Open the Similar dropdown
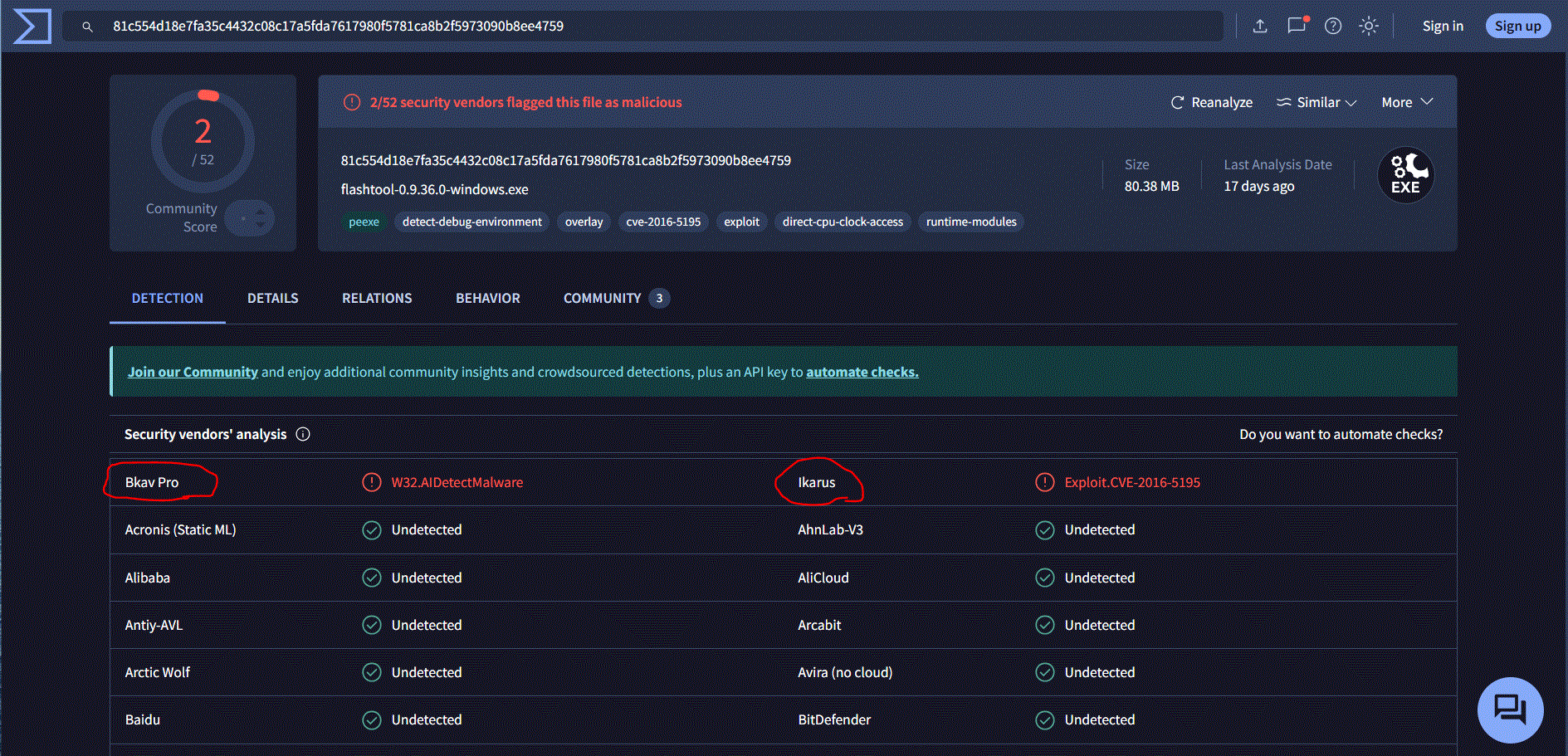1568x756 pixels. pyautogui.click(x=1316, y=102)
